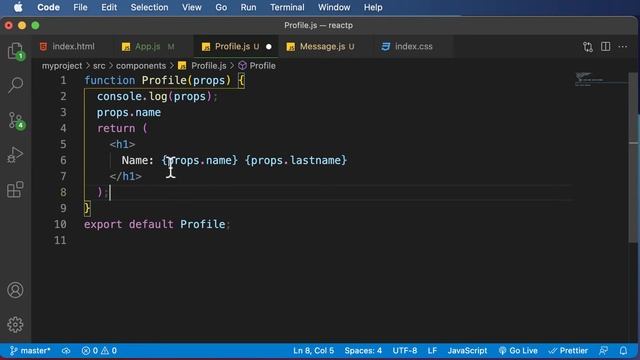The image size is (640, 360).
Task: Expand the Profile symbol breadcrumb
Action: 262,66
